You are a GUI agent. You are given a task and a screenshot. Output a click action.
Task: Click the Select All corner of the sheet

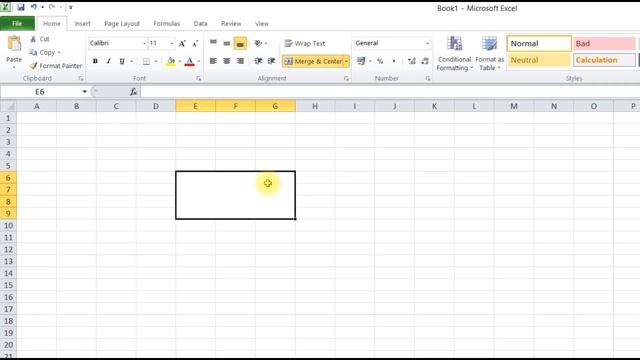[x=8, y=106]
